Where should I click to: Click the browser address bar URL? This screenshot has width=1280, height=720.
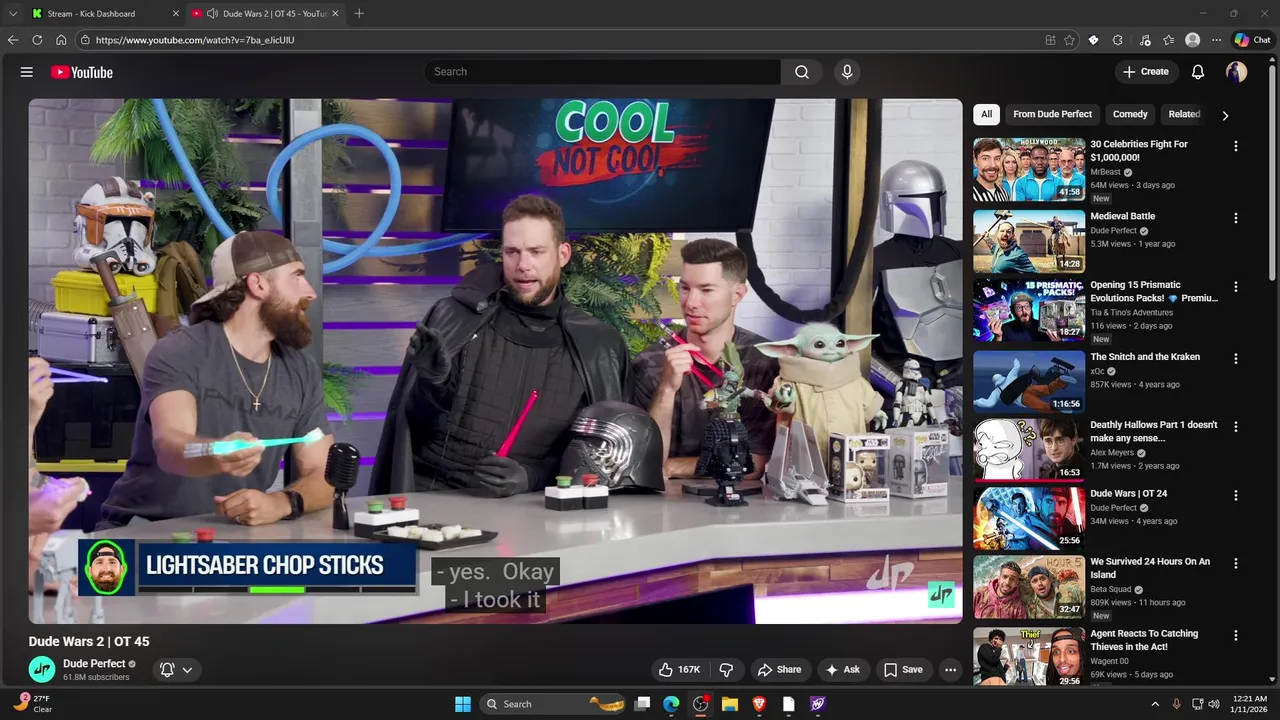pos(195,40)
